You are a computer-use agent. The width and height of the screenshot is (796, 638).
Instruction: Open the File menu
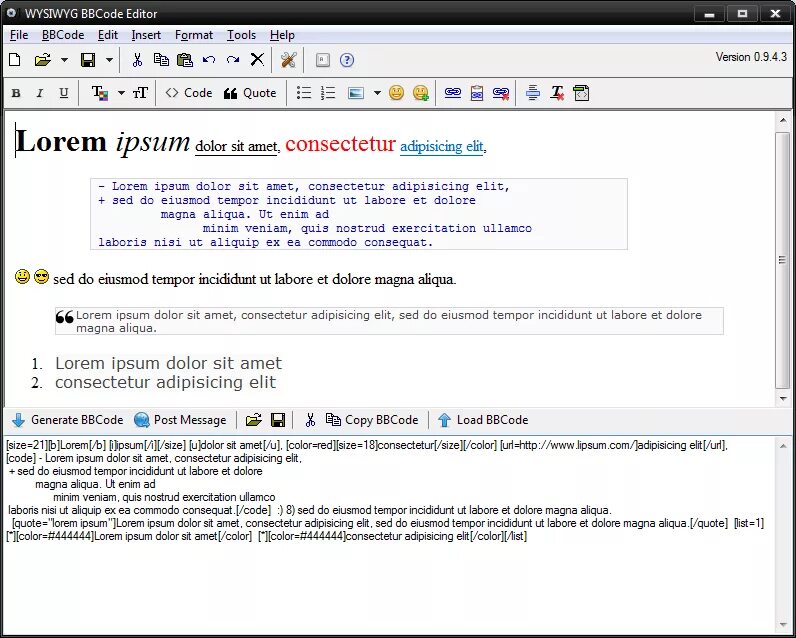[19, 35]
